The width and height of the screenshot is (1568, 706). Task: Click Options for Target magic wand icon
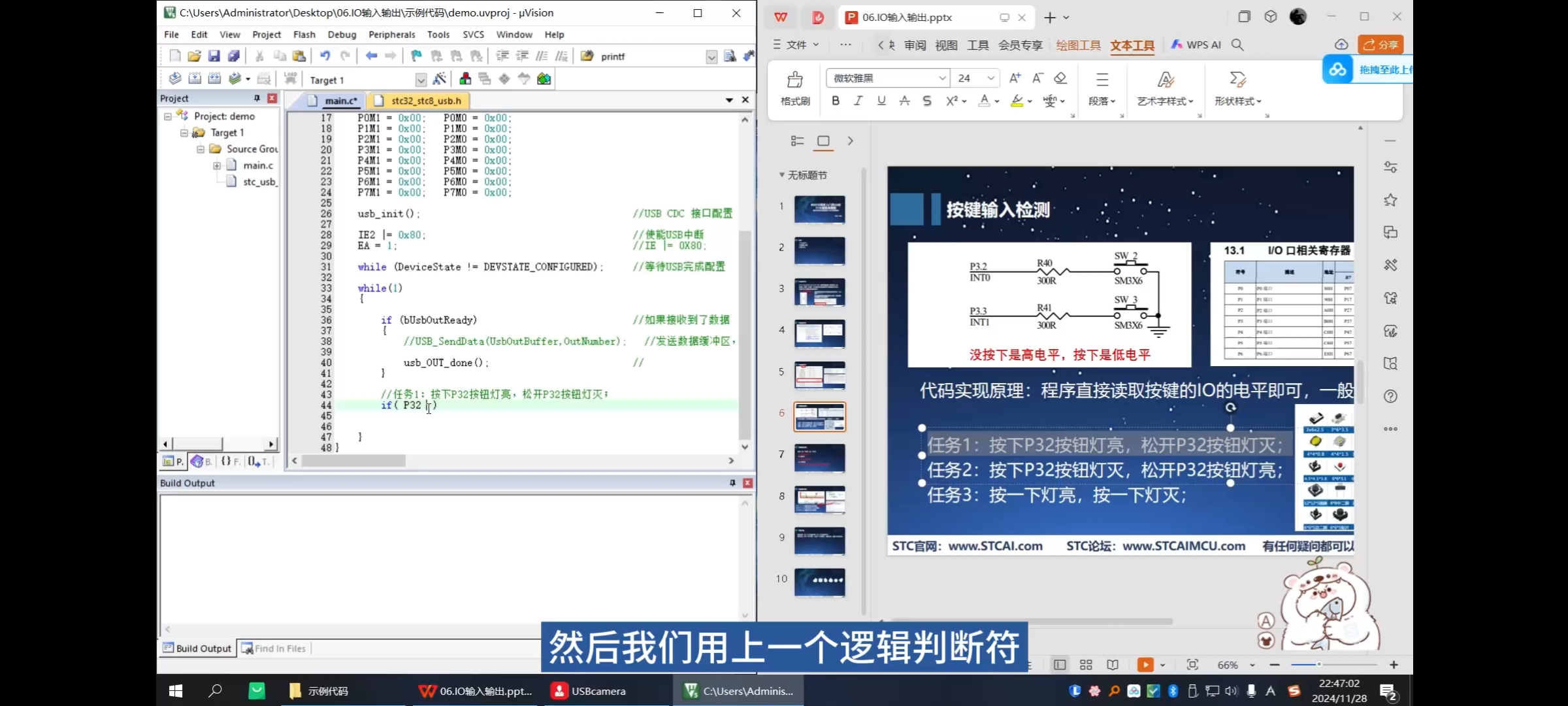[439, 79]
